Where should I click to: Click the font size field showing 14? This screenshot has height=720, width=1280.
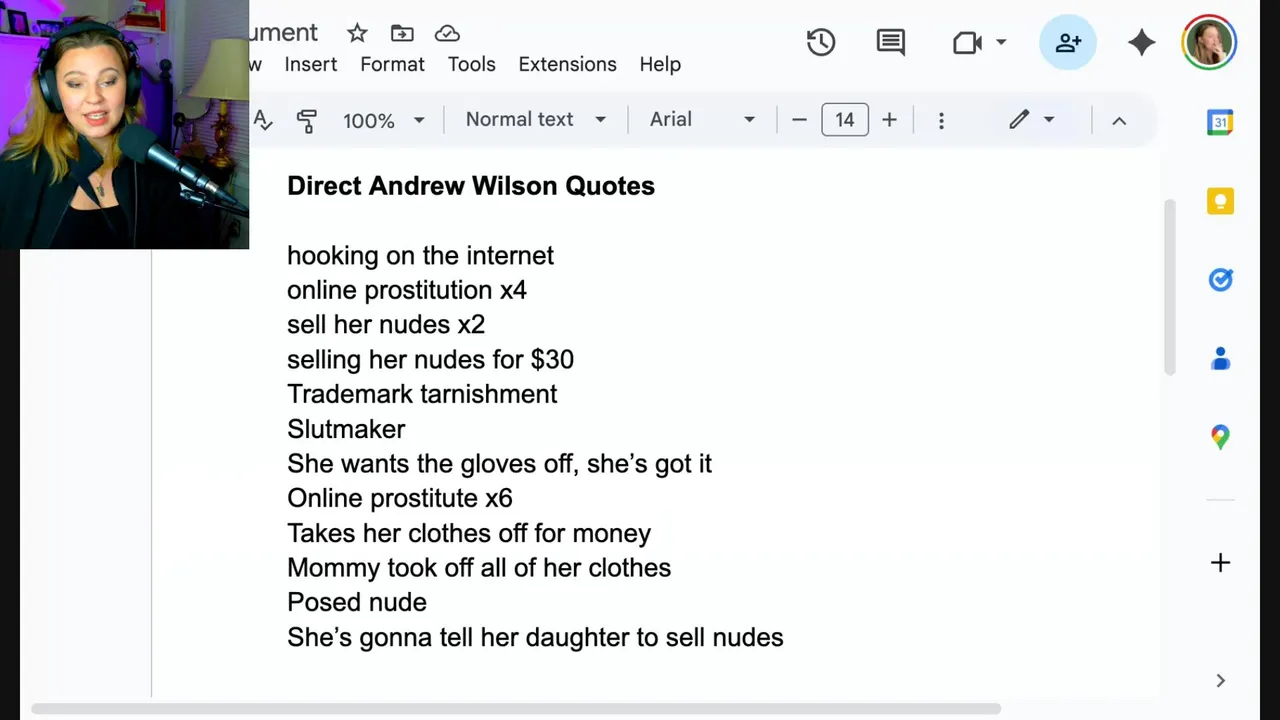click(845, 120)
